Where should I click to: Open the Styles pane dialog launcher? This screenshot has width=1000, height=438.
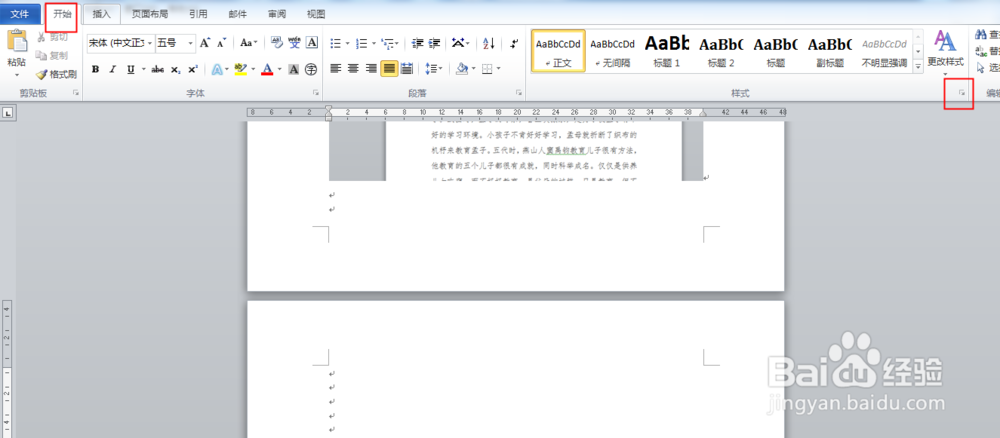(x=962, y=93)
